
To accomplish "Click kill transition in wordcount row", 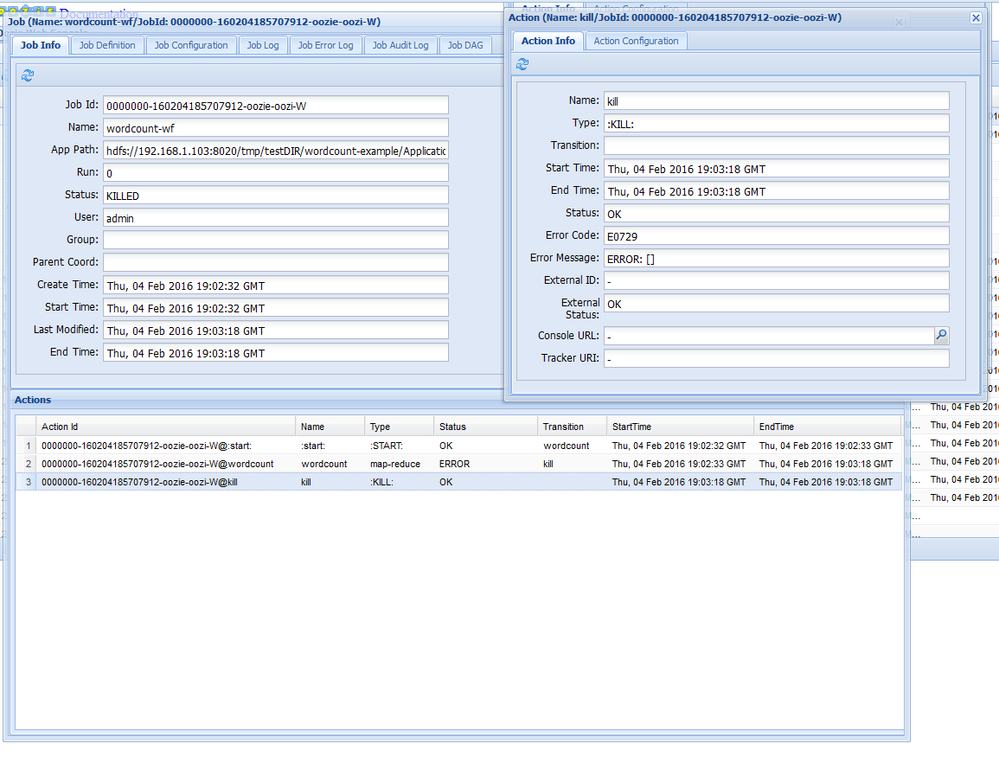I will [x=548, y=464].
